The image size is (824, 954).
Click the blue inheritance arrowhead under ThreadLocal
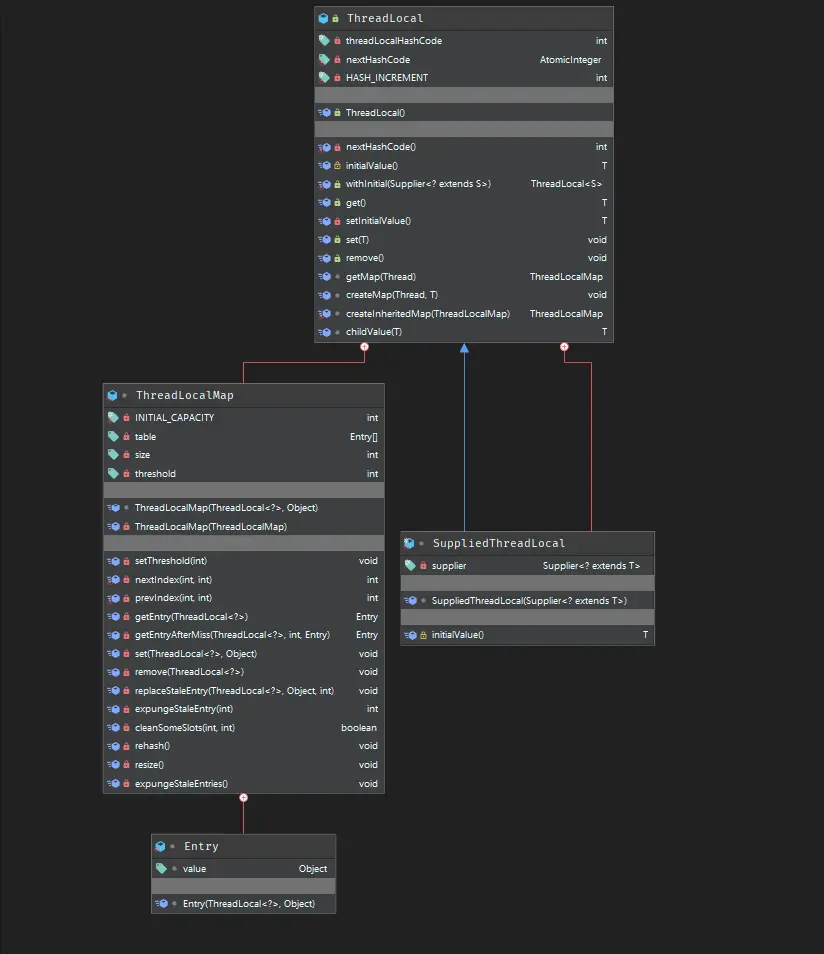tap(464, 348)
